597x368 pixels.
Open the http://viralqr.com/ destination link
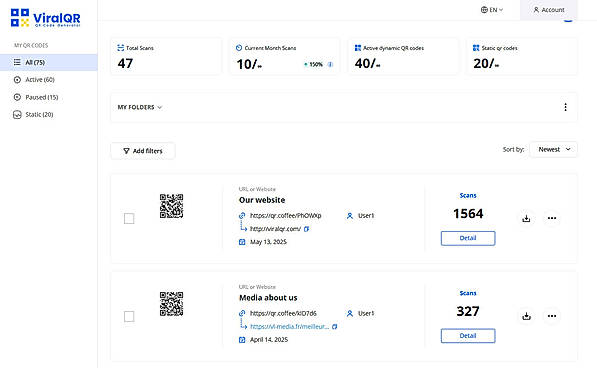(x=275, y=229)
